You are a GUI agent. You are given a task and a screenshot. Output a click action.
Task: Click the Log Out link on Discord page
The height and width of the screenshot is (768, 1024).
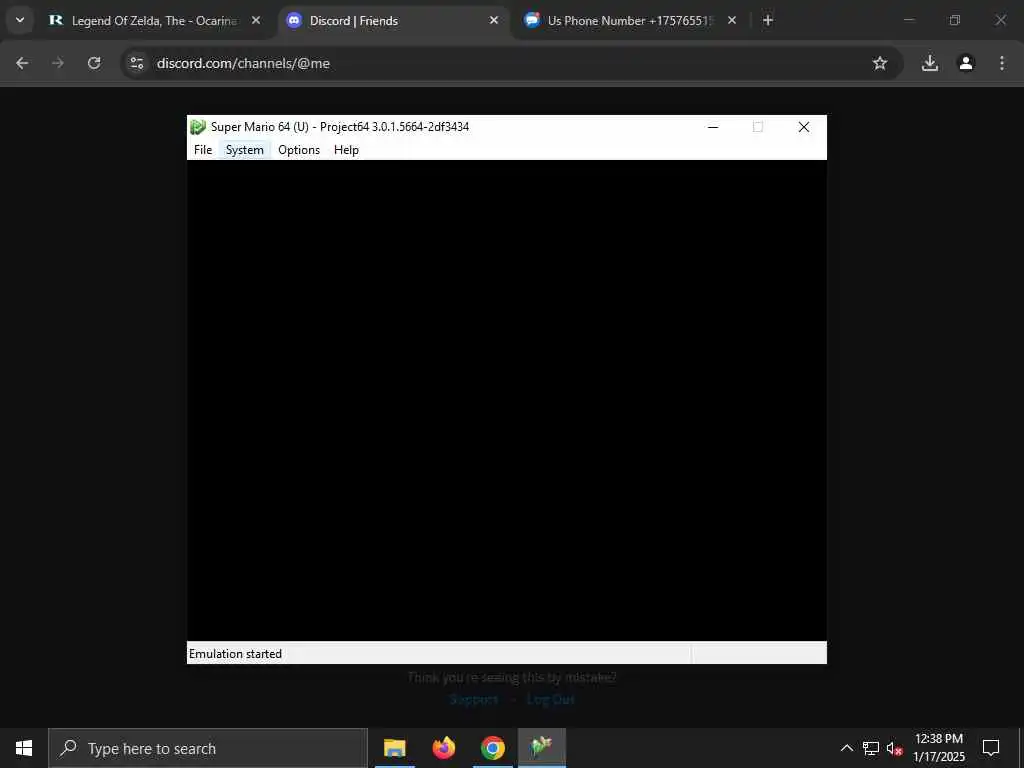pyautogui.click(x=550, y=699)
